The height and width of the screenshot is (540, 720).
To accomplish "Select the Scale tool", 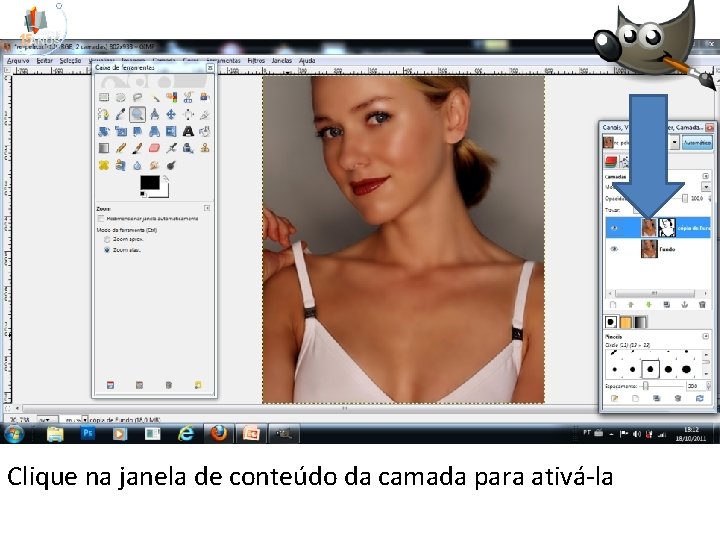I will point(120,131).
